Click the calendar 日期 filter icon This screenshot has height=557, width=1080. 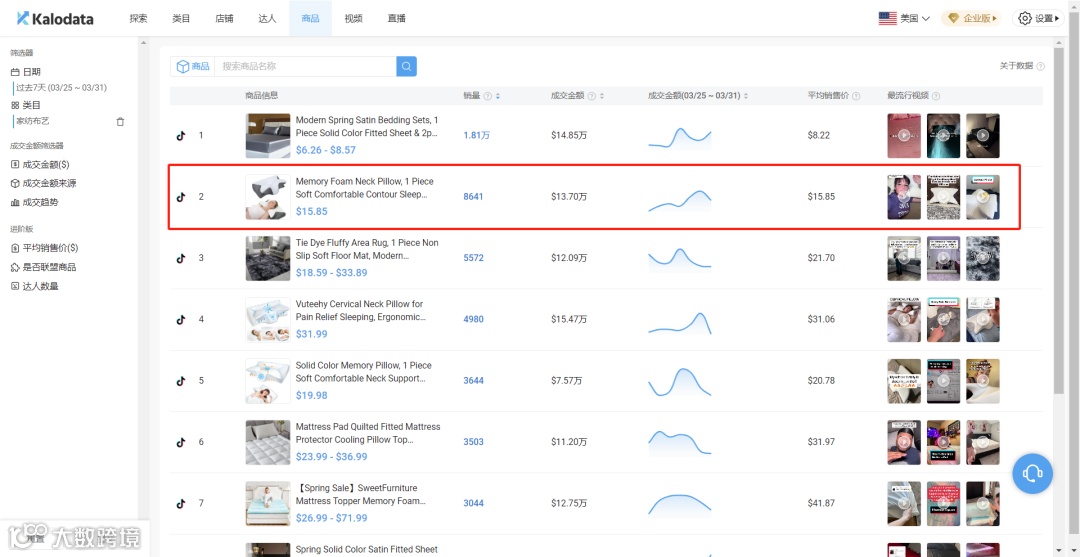point(15,72)
